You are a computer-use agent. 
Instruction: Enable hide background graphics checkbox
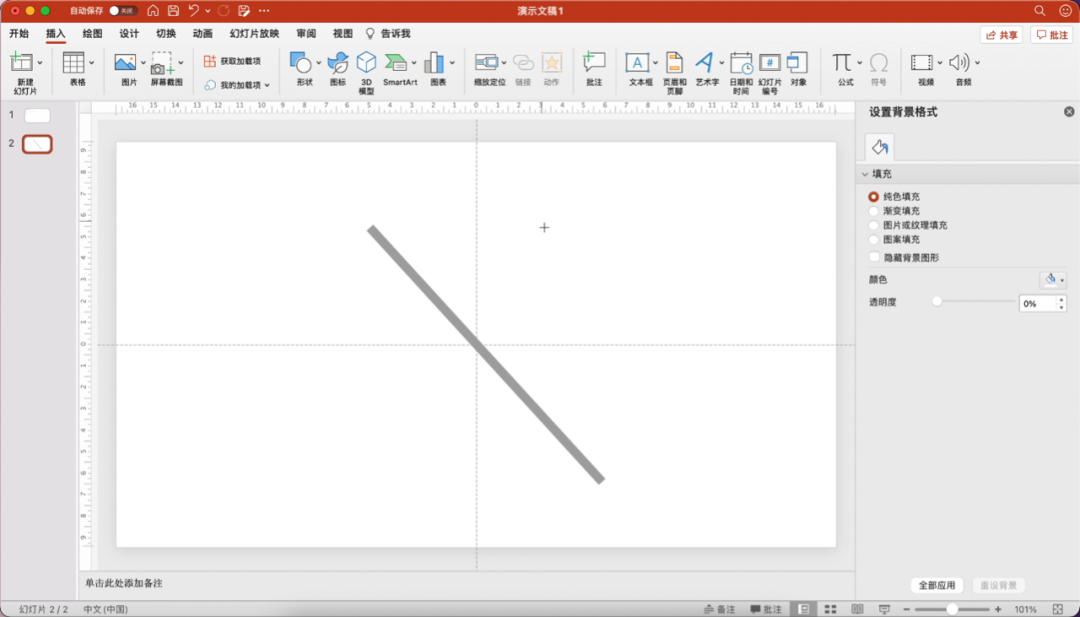coord(874,257)
